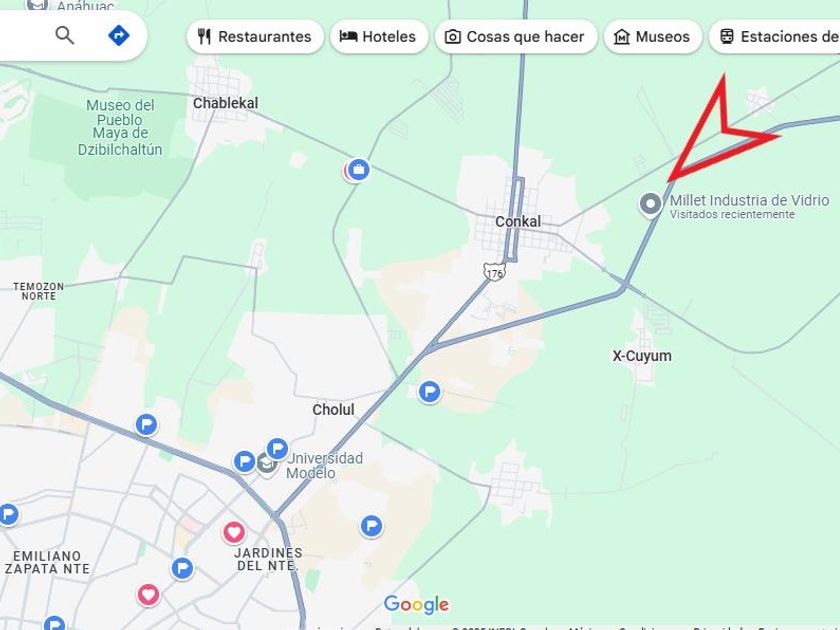The height and width of the screenshot is (630, 840).
Task: Click the pink heart marker above Jardines del Nte
Action: (x=234, y=532)
